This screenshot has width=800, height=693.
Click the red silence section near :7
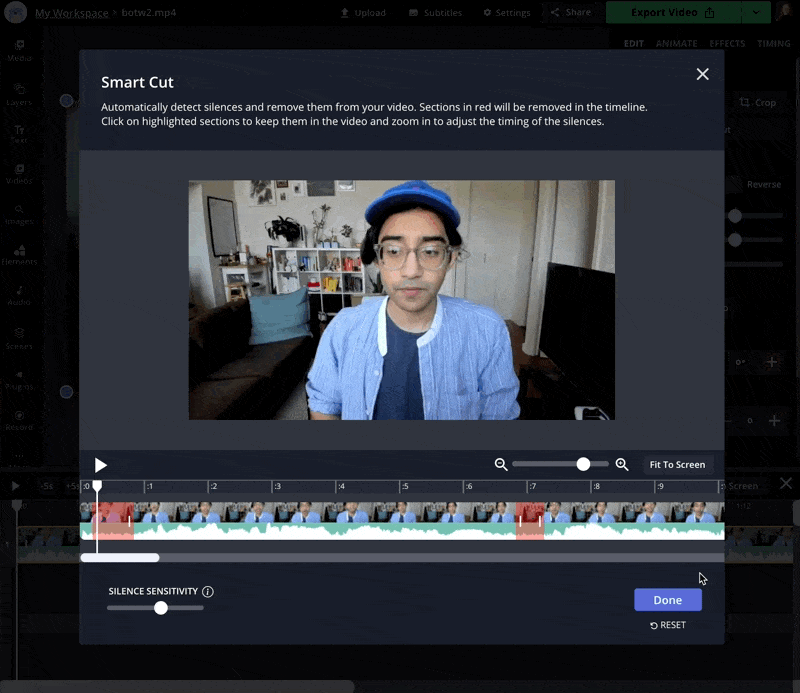click(x=530, y=521)
